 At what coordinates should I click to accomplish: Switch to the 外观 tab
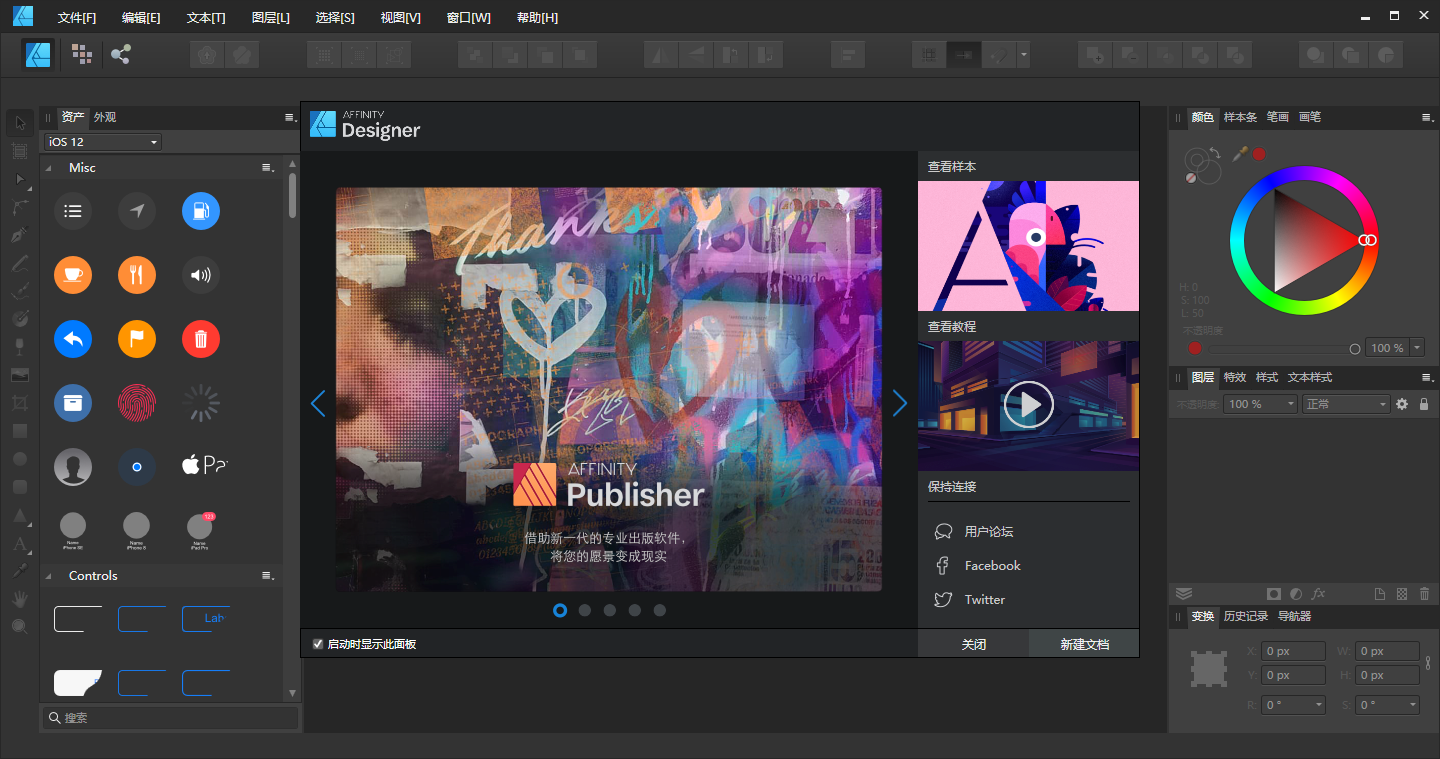point(105,117)
